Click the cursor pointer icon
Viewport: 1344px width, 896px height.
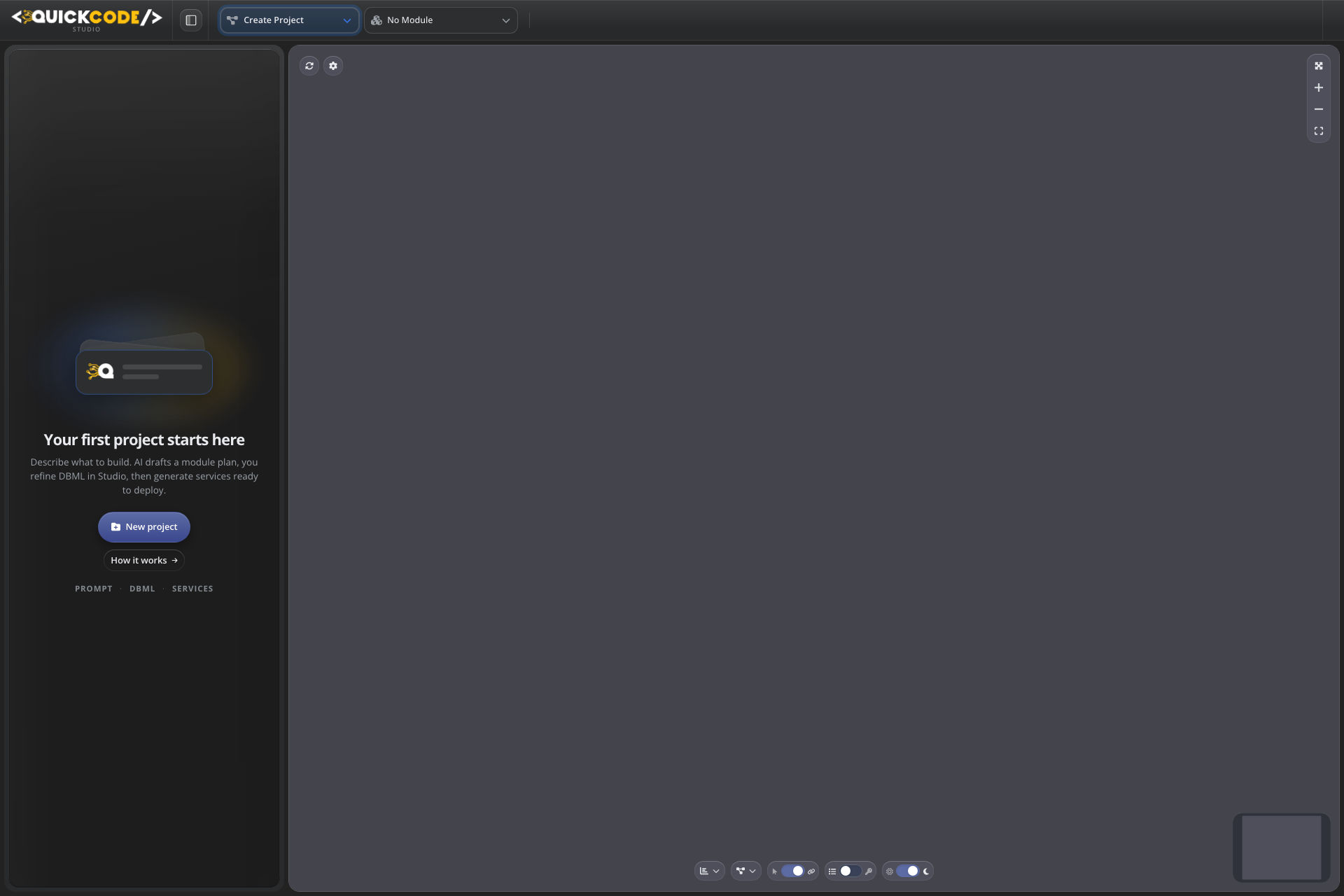[x=774, y=871]
